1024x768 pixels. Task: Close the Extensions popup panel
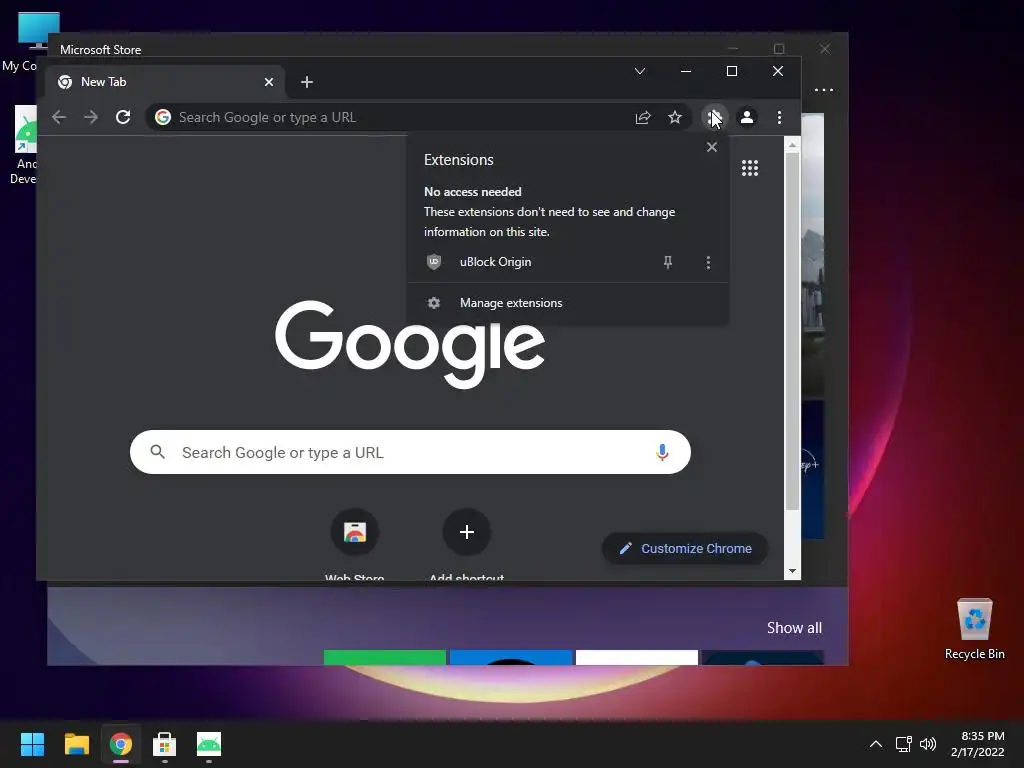point(712,147)
